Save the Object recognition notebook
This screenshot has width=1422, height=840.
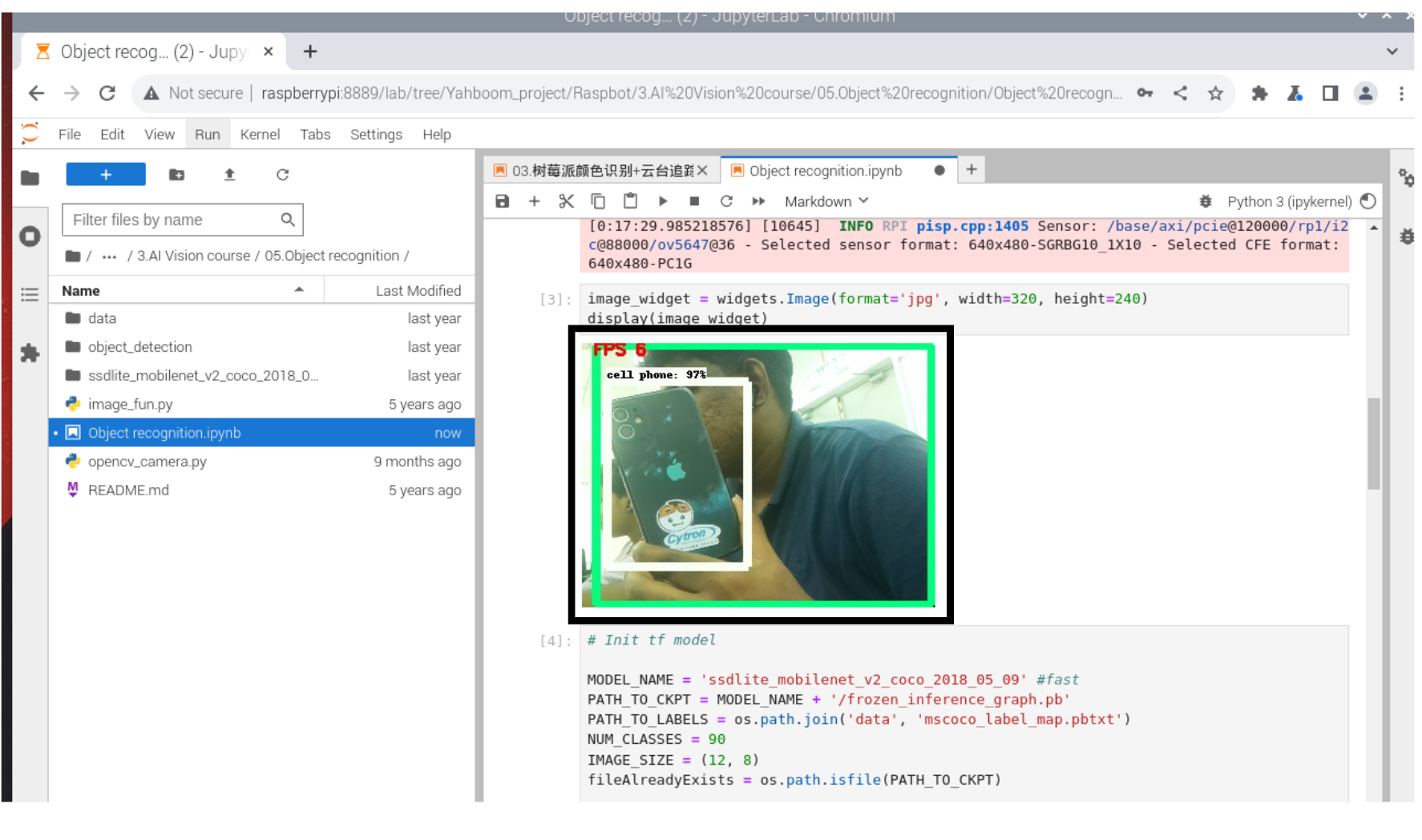pos(502,201)
